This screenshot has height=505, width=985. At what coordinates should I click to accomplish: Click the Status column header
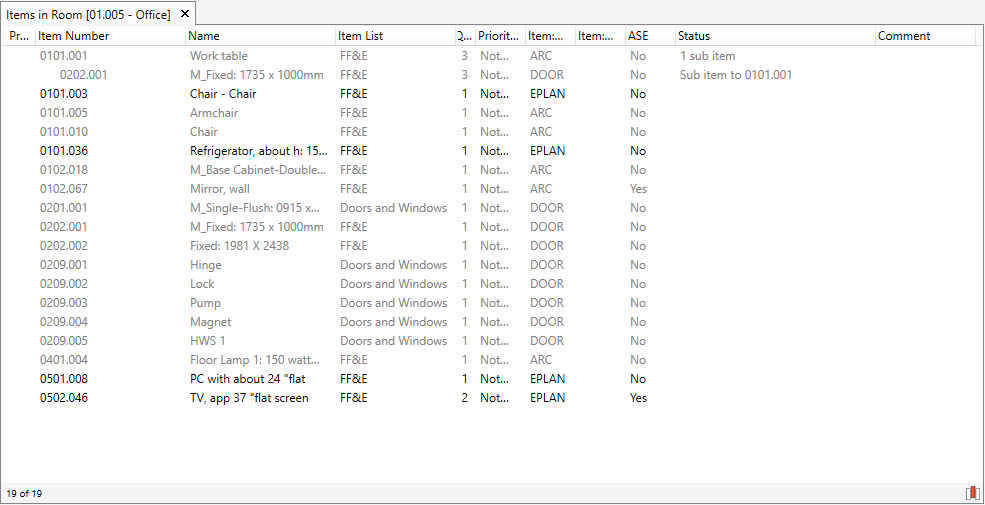tap(775, 36)
